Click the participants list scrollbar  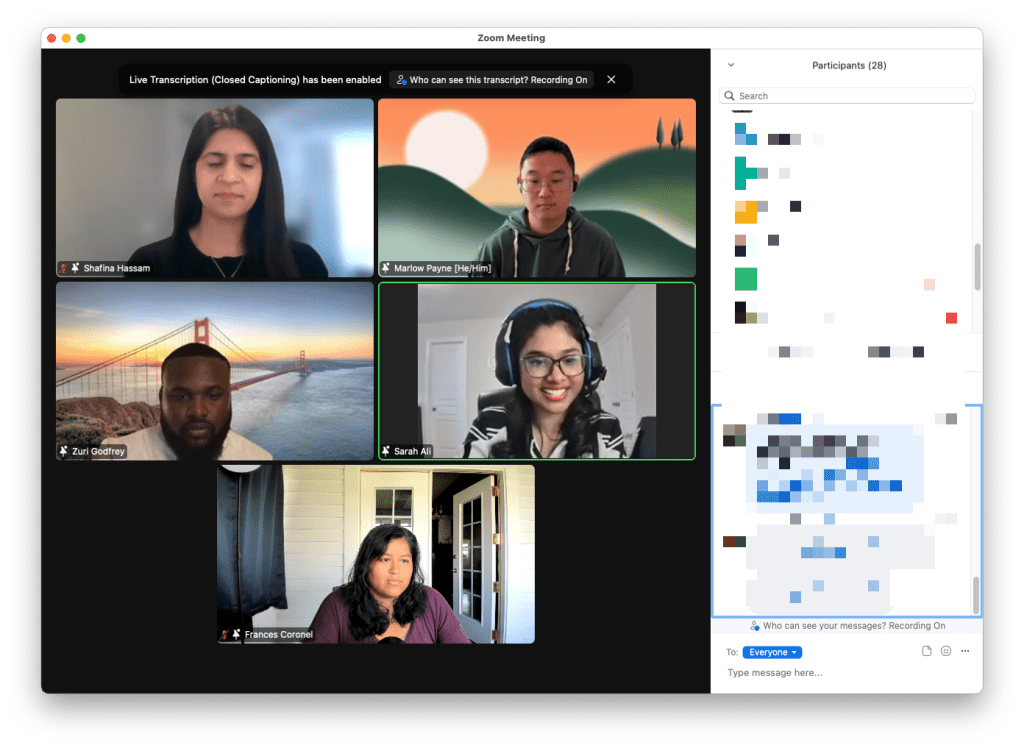click(x=977, y=266)
